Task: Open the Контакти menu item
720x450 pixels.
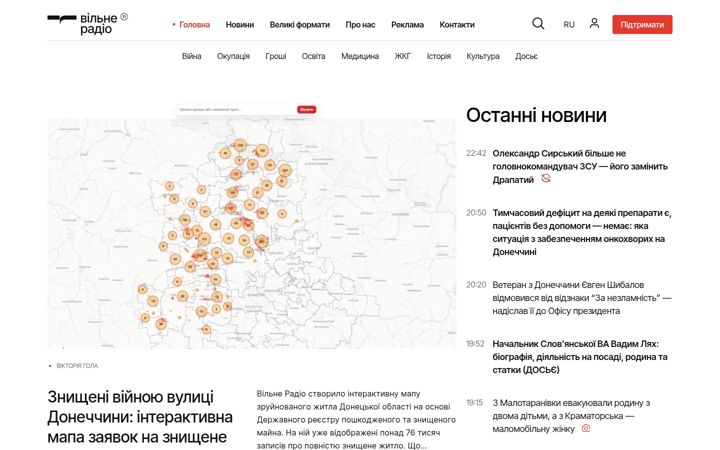Action: tap(457, 25)
